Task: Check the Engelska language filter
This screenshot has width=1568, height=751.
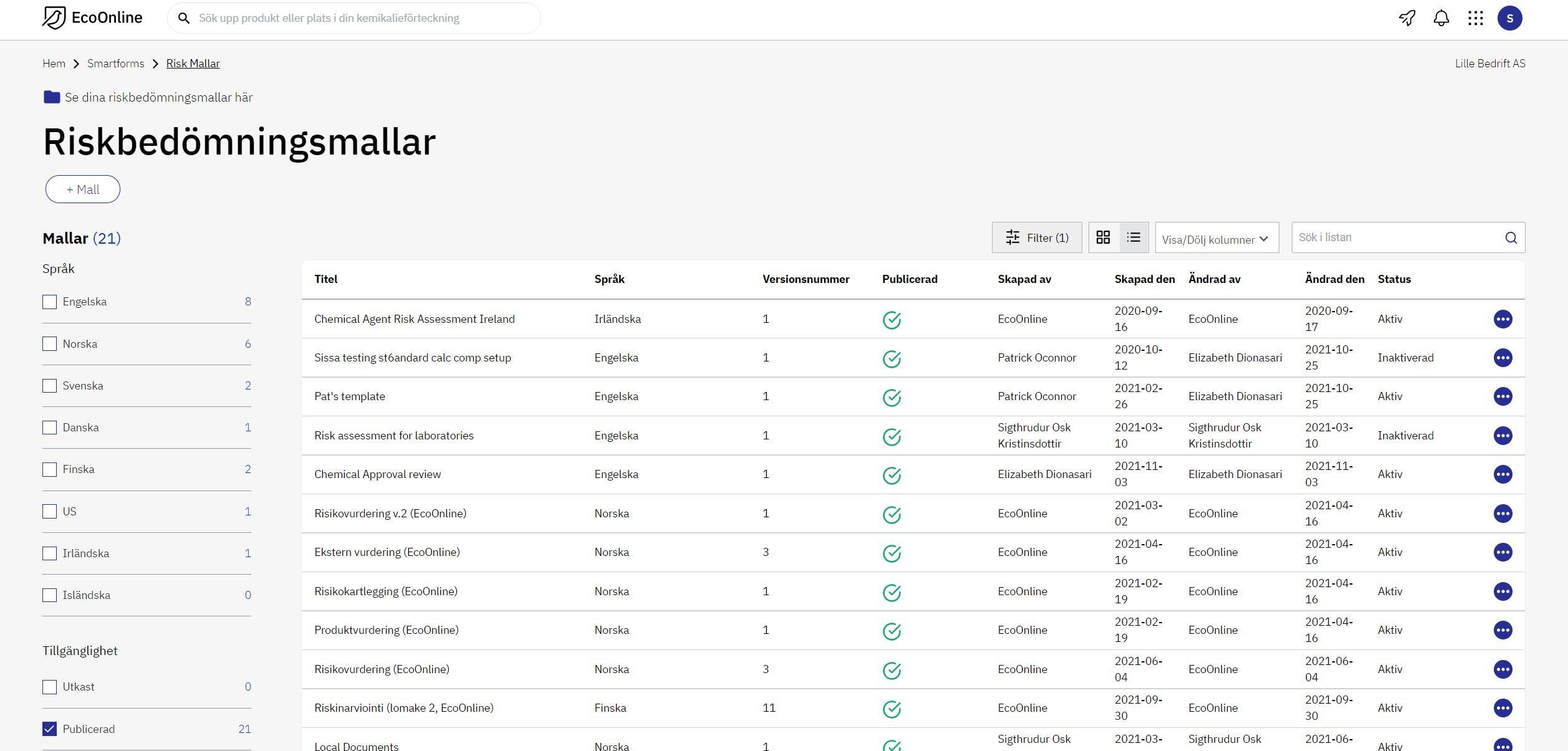Action: 50,302
